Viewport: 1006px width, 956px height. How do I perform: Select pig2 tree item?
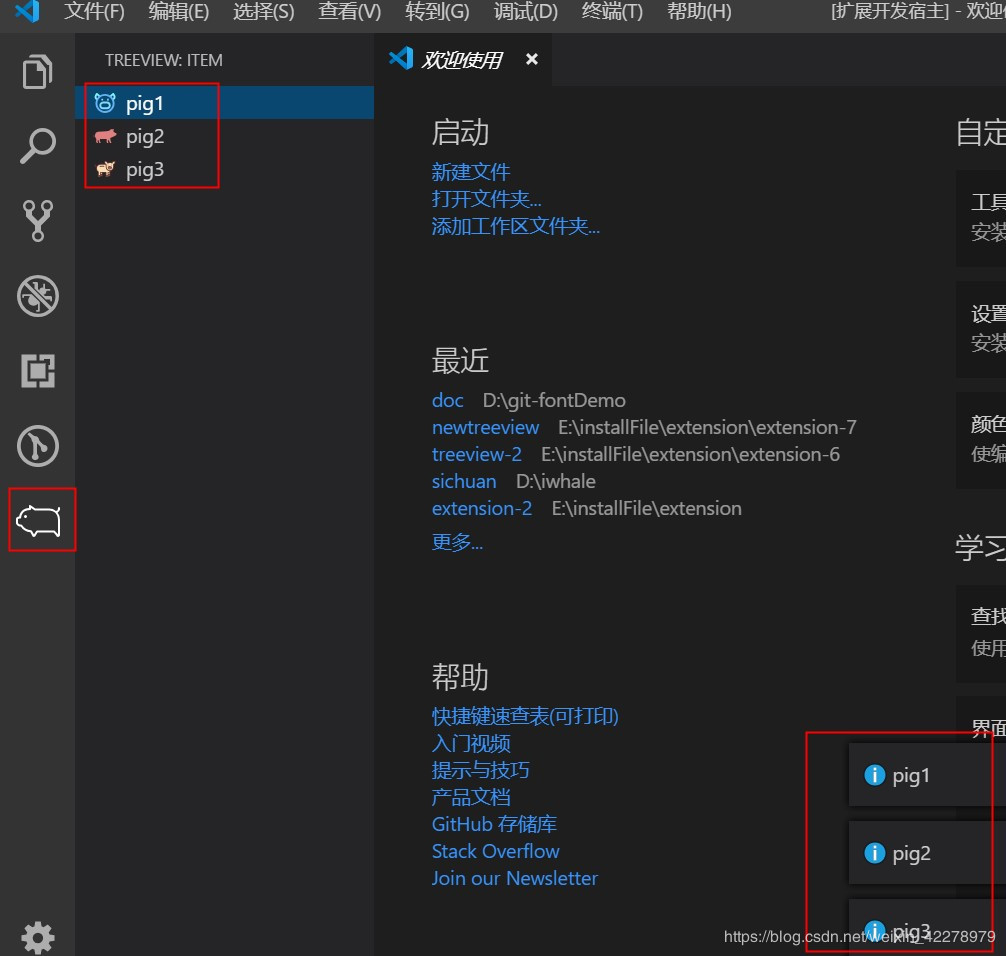pyautogui.click(x=225, y=136)
